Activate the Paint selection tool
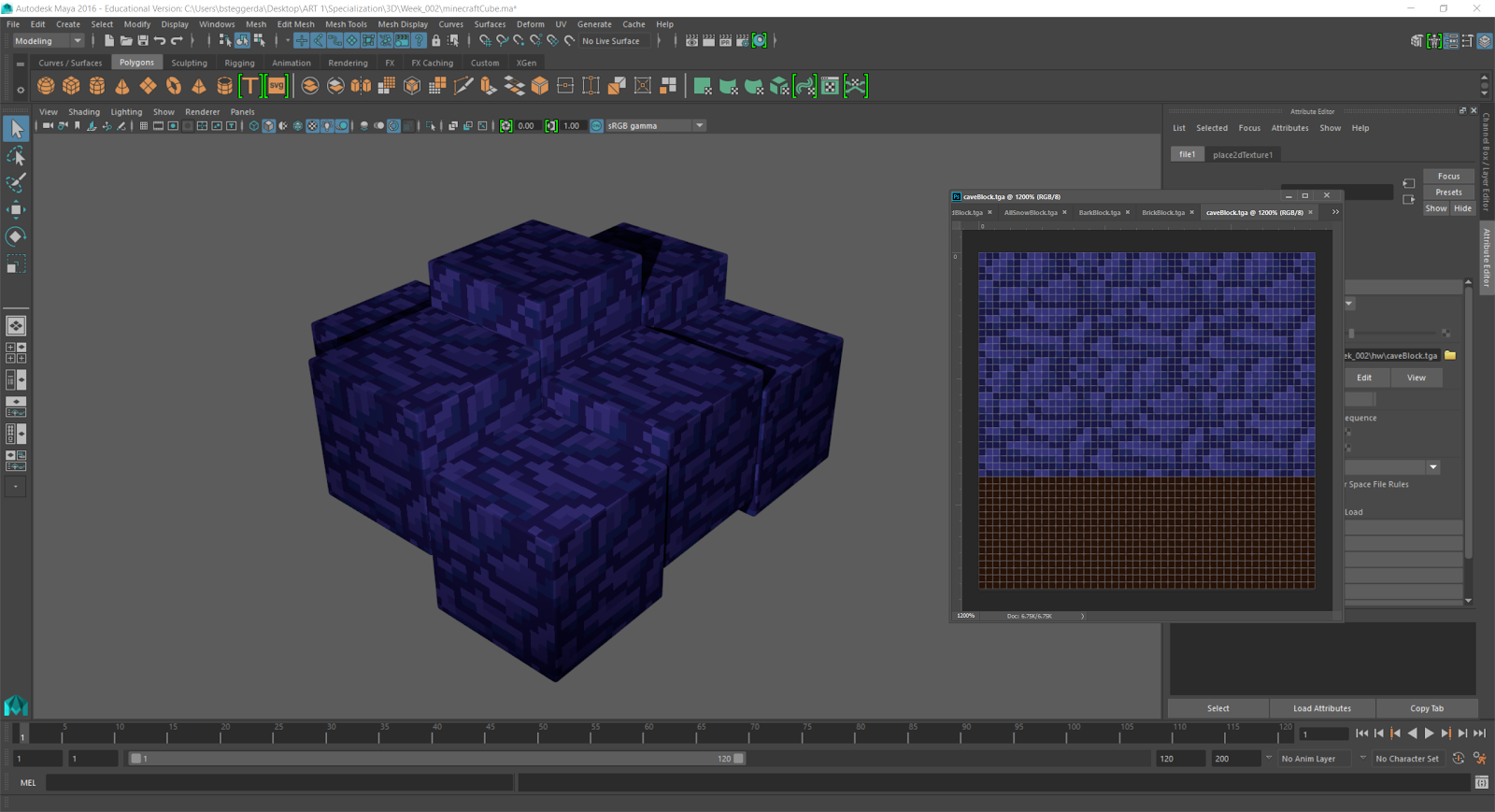Image resolution: width=1495 pixels, height=812 pixels. 16,182
